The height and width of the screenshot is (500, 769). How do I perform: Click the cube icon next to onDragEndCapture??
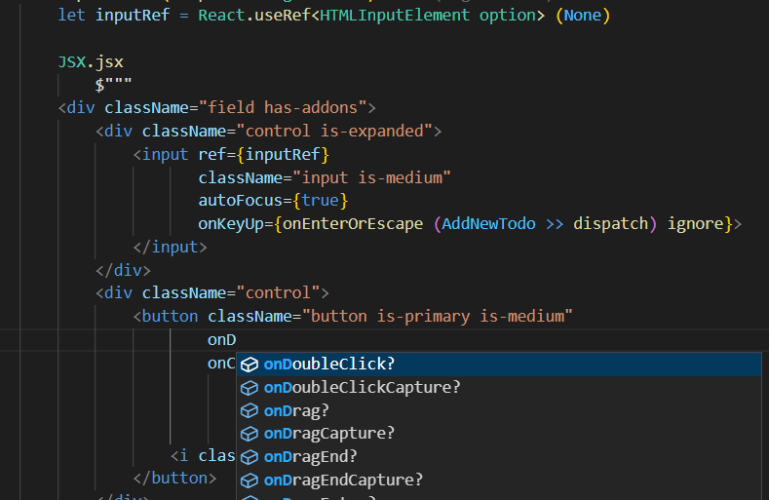coord(249,479)
